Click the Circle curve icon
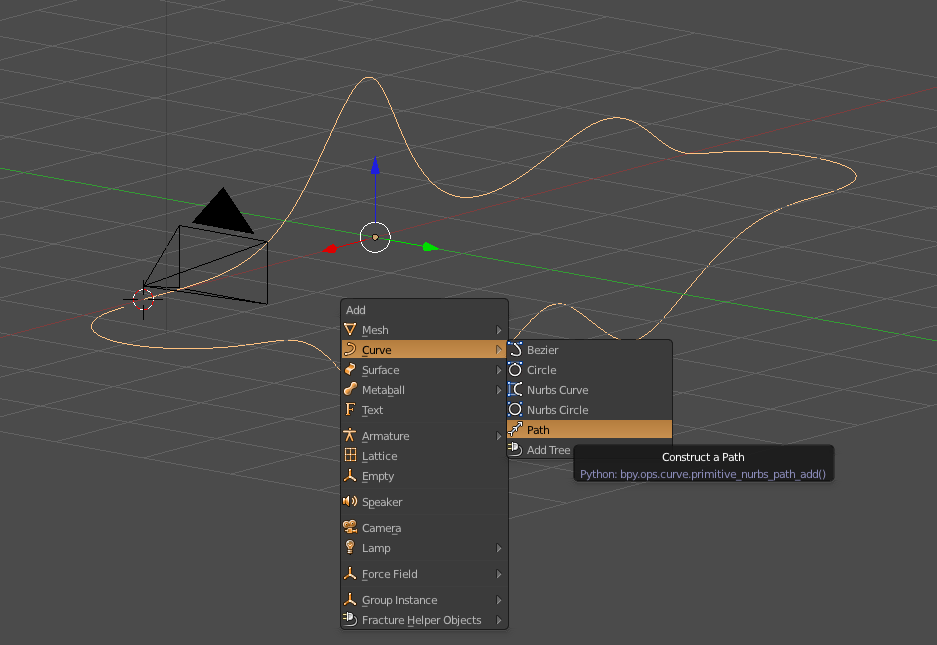 pyautogui.click(x=515, y=369)
